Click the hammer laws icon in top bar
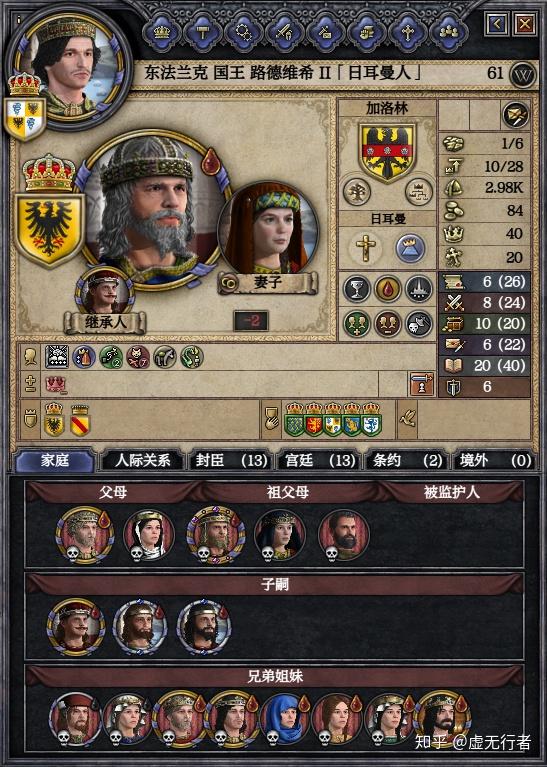The width and height of the screenshot is (547, 767). (203, 32)
